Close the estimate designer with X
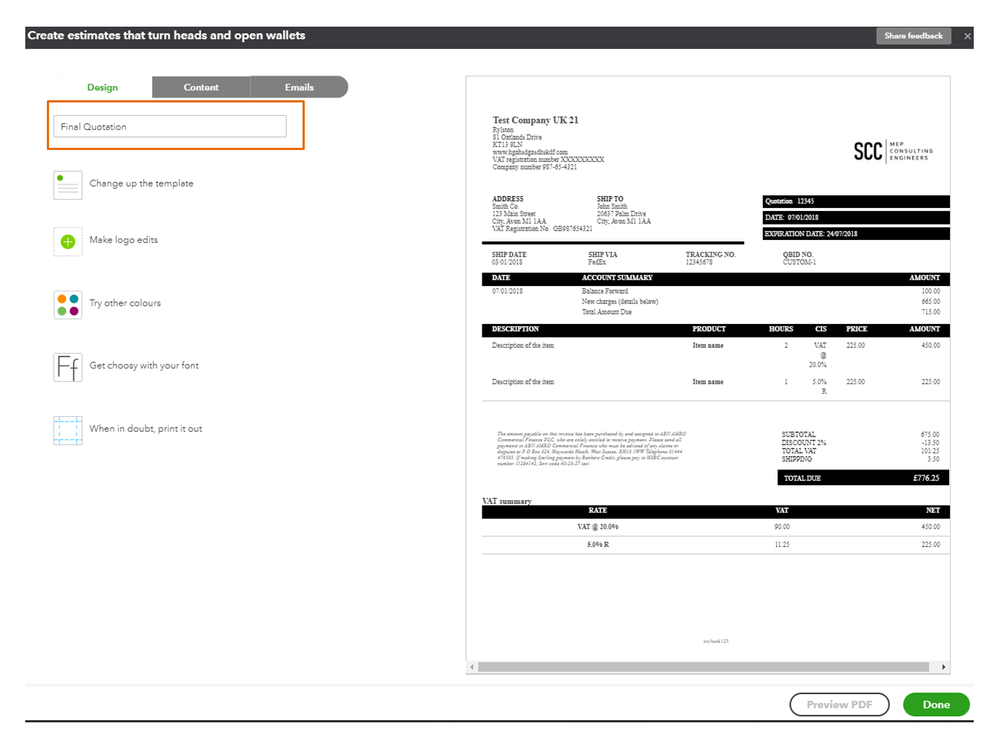The image size is (999, 749). [967, 36]
